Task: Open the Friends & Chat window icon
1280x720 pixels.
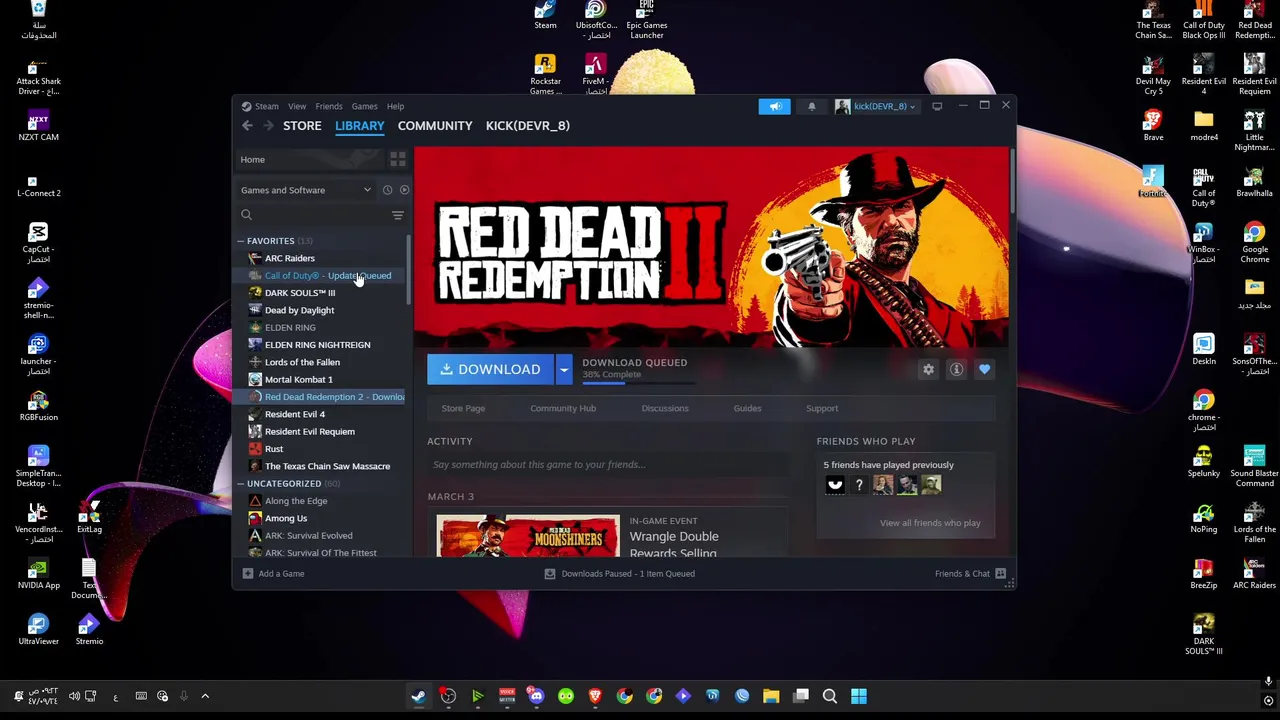Action: (1000, 574)
